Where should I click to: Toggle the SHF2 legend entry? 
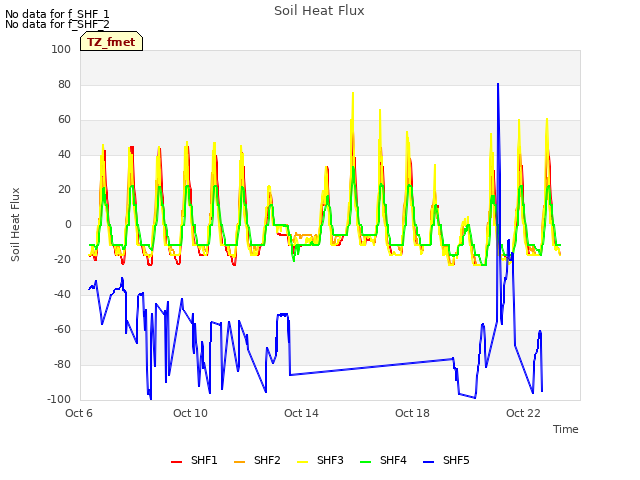point(257,460)
